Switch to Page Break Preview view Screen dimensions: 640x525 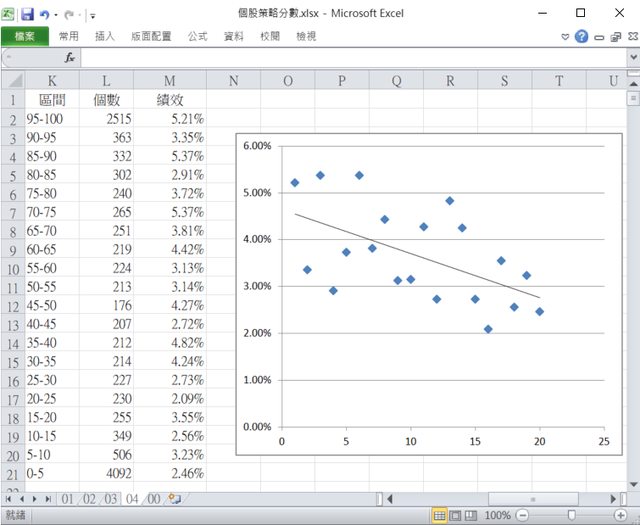(x=472, y=515)
